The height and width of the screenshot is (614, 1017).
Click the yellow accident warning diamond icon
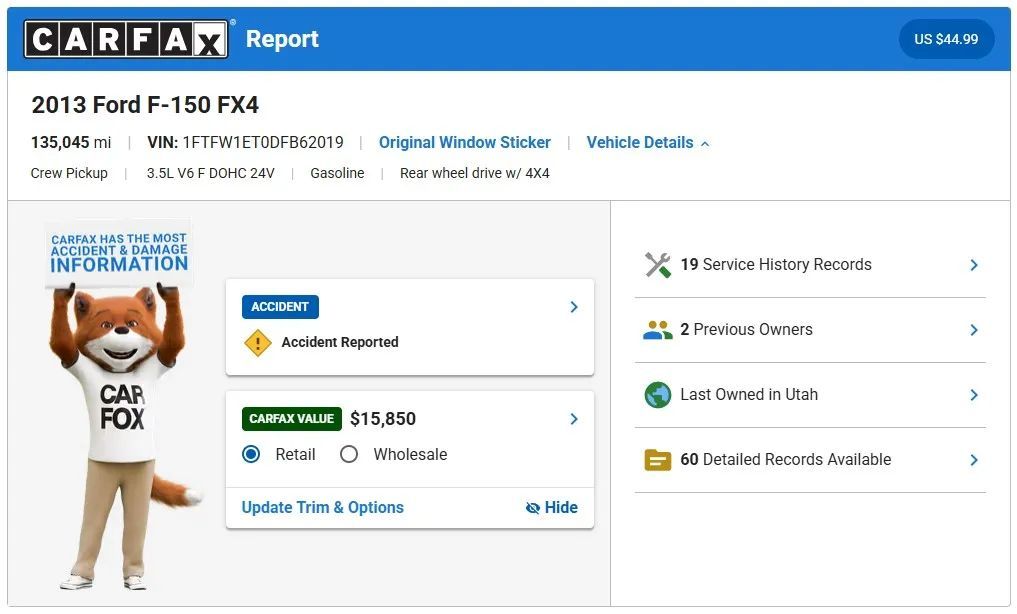tap(257, 343)
